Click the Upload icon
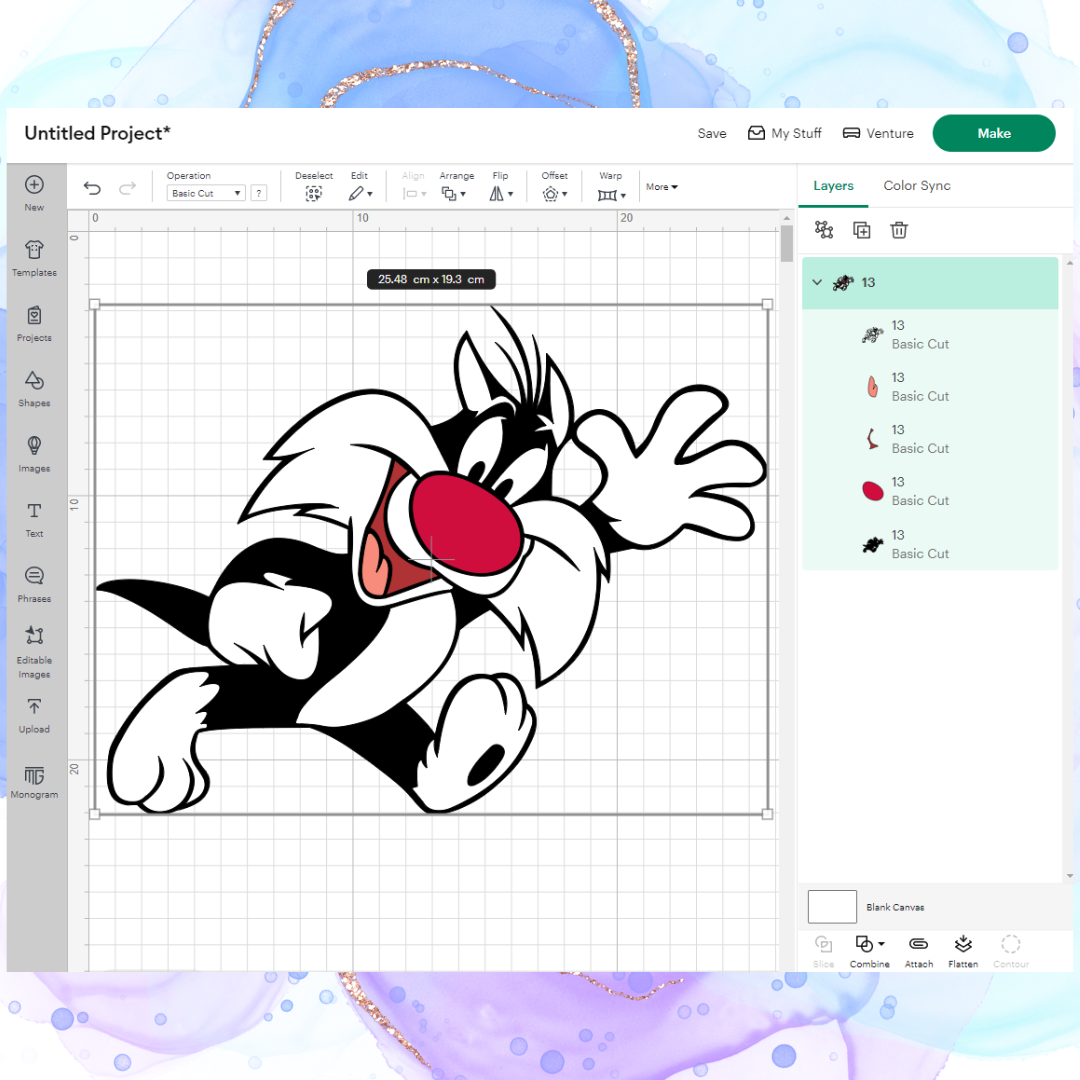 pos(34,707)
